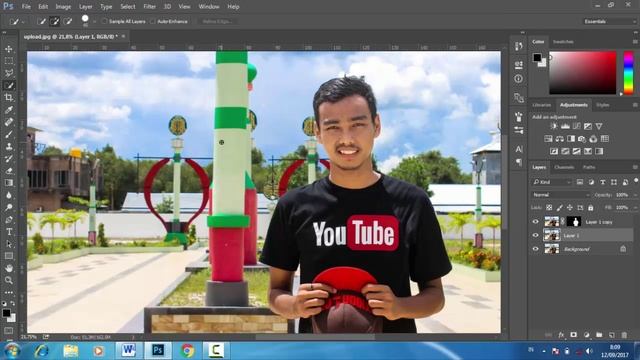Open layer styles fx button
The image size is (640, 360).
coord(561,335)
